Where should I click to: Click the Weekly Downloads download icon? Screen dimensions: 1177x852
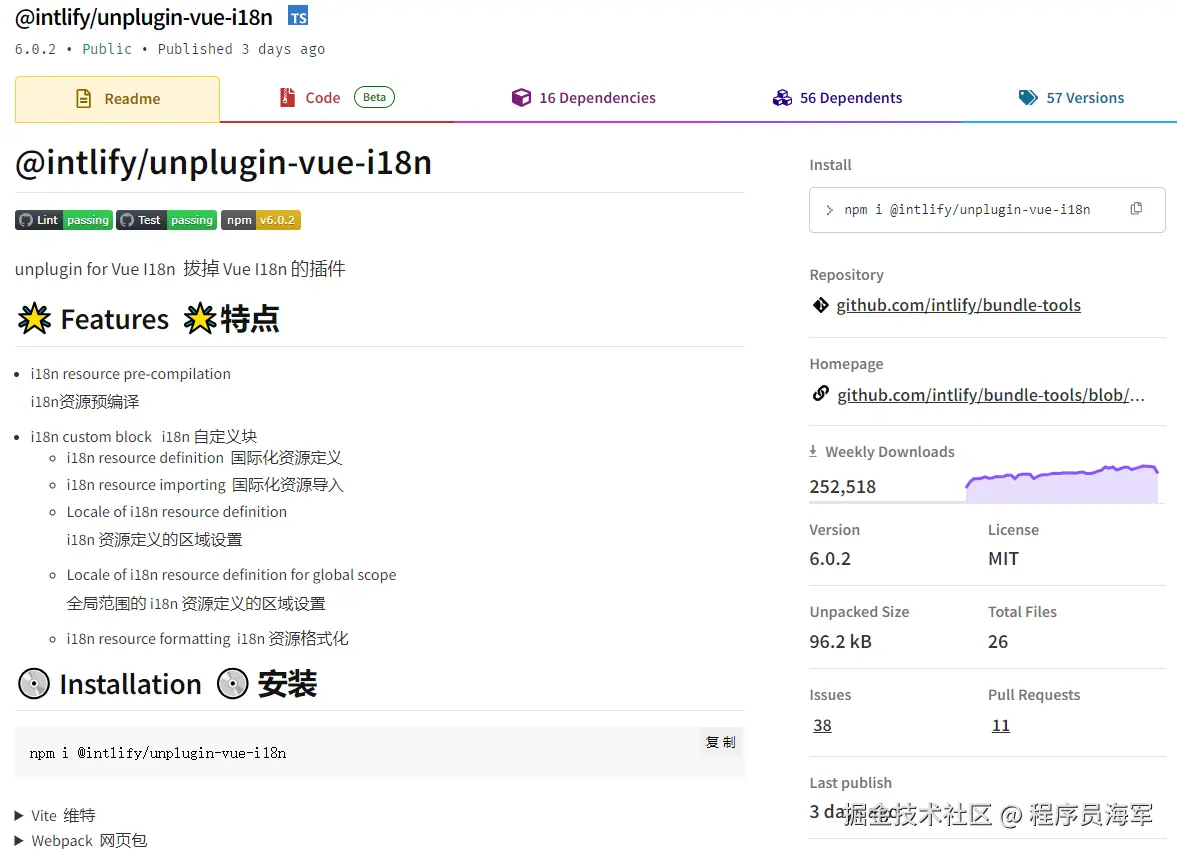point(813,451)
